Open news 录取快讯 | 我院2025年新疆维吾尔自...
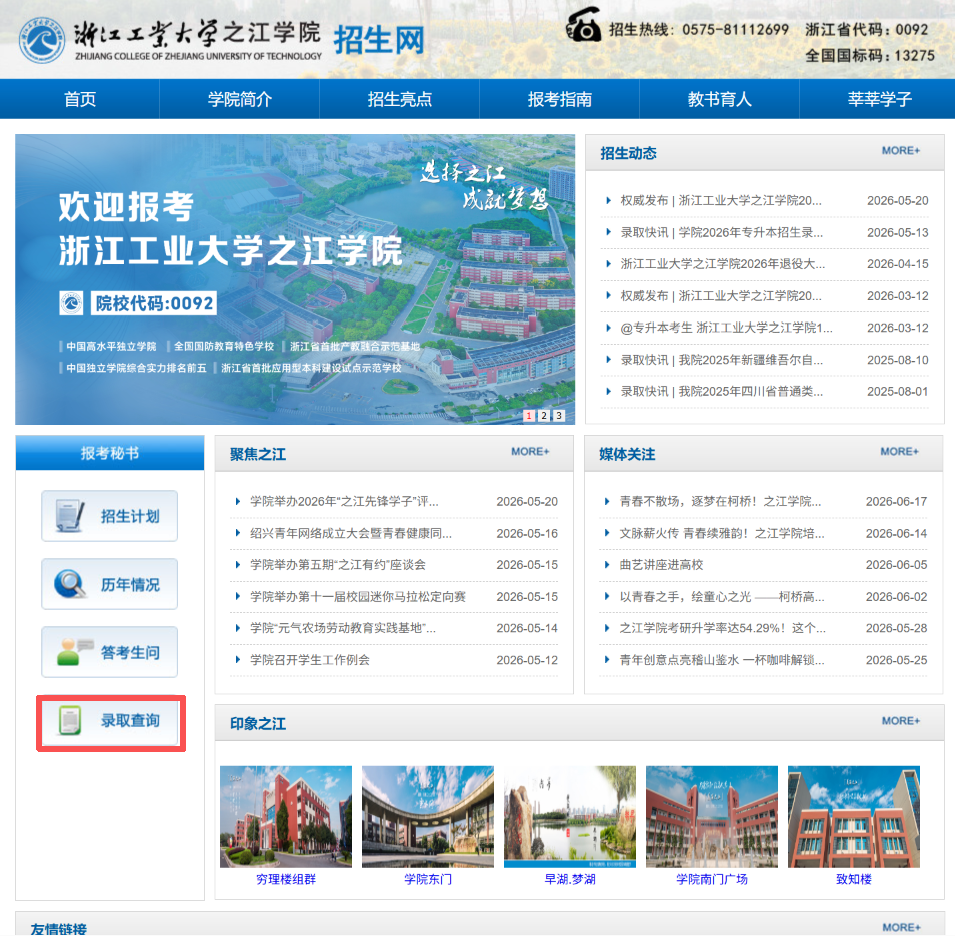955x937 pixels. click(x=721, y=360)
